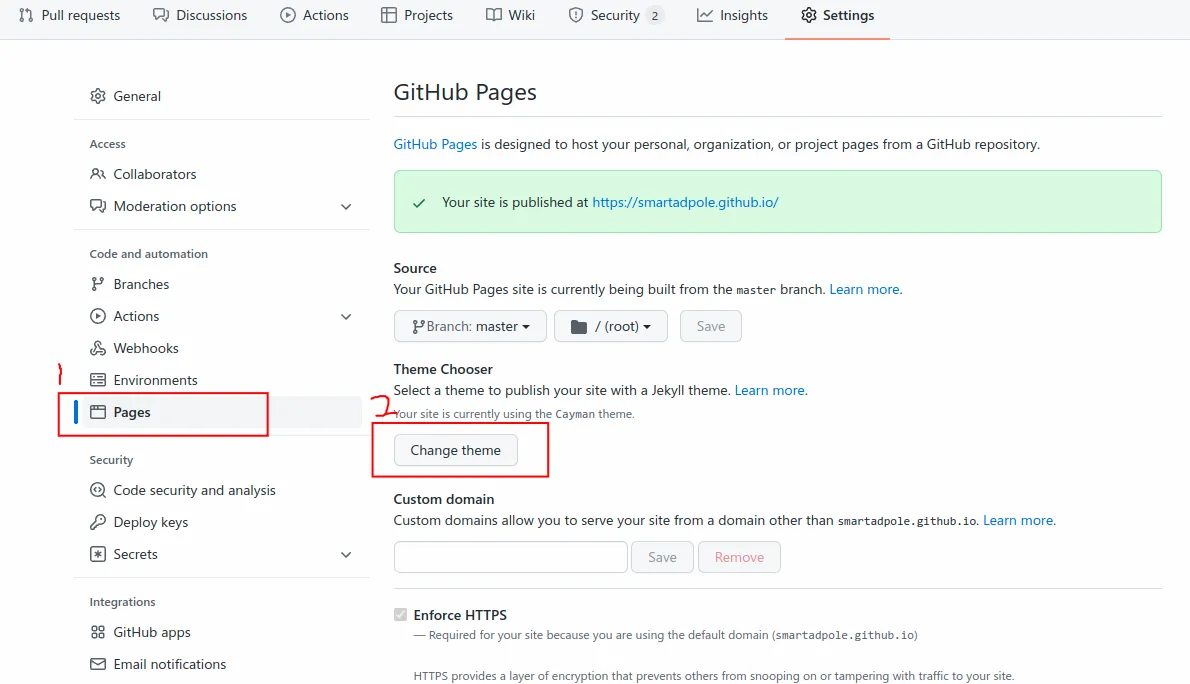Click the Moderation options comment icon
Viewport: 1190px width, 684px height.
[98, 206]
